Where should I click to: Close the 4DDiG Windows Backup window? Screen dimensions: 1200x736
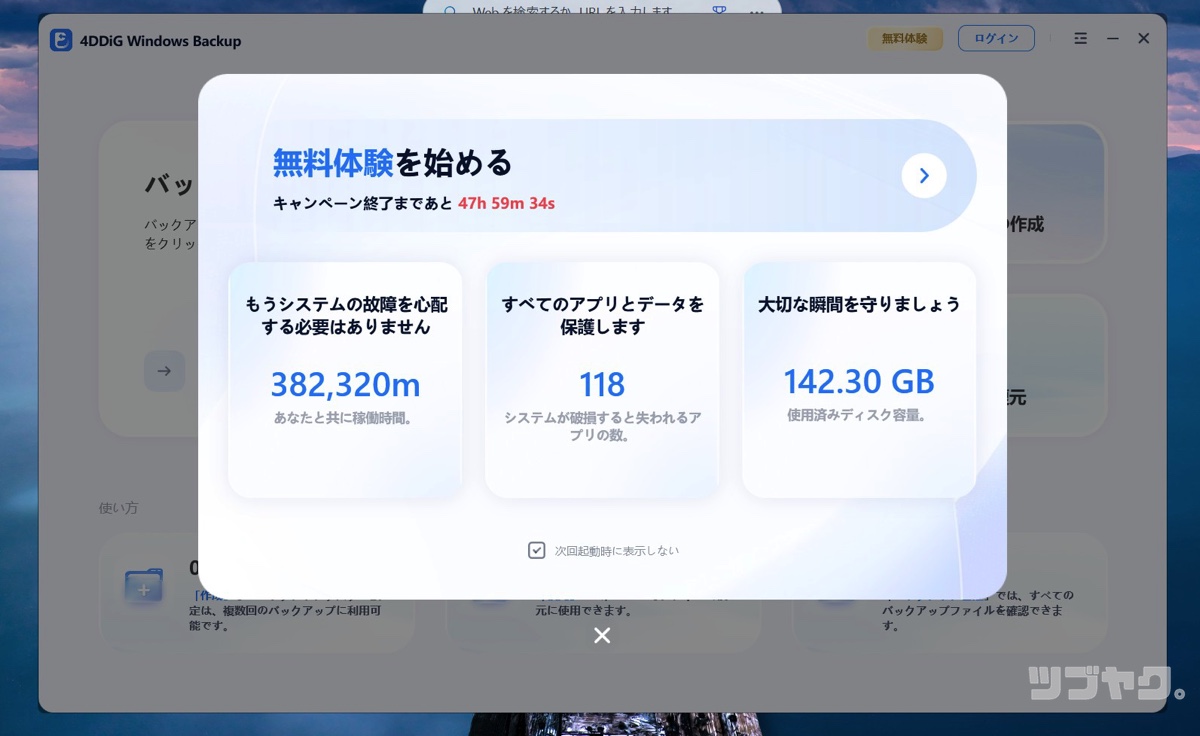click(x=1143, y=39)
